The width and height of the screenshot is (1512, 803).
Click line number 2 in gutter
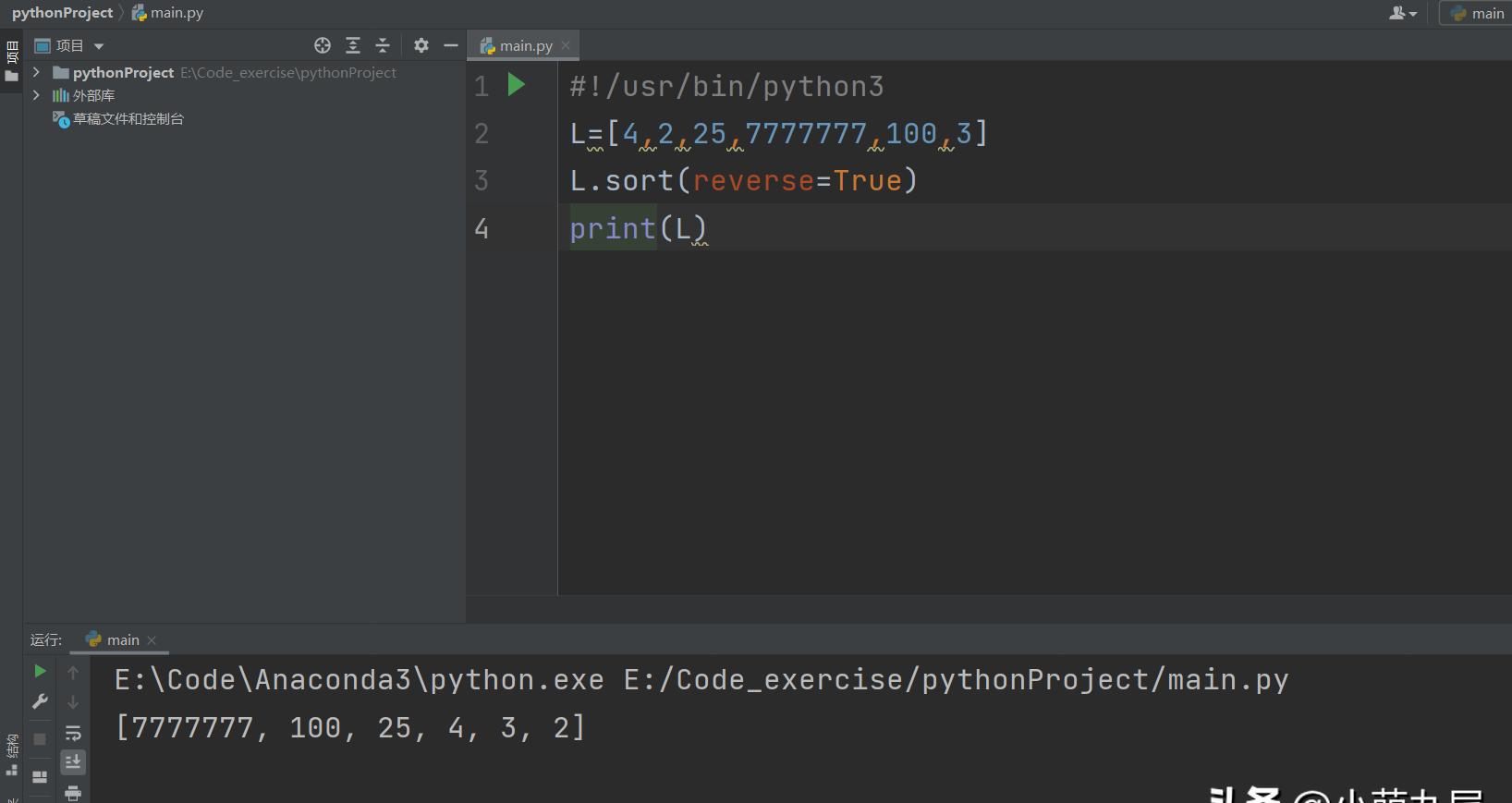point(482,133)
